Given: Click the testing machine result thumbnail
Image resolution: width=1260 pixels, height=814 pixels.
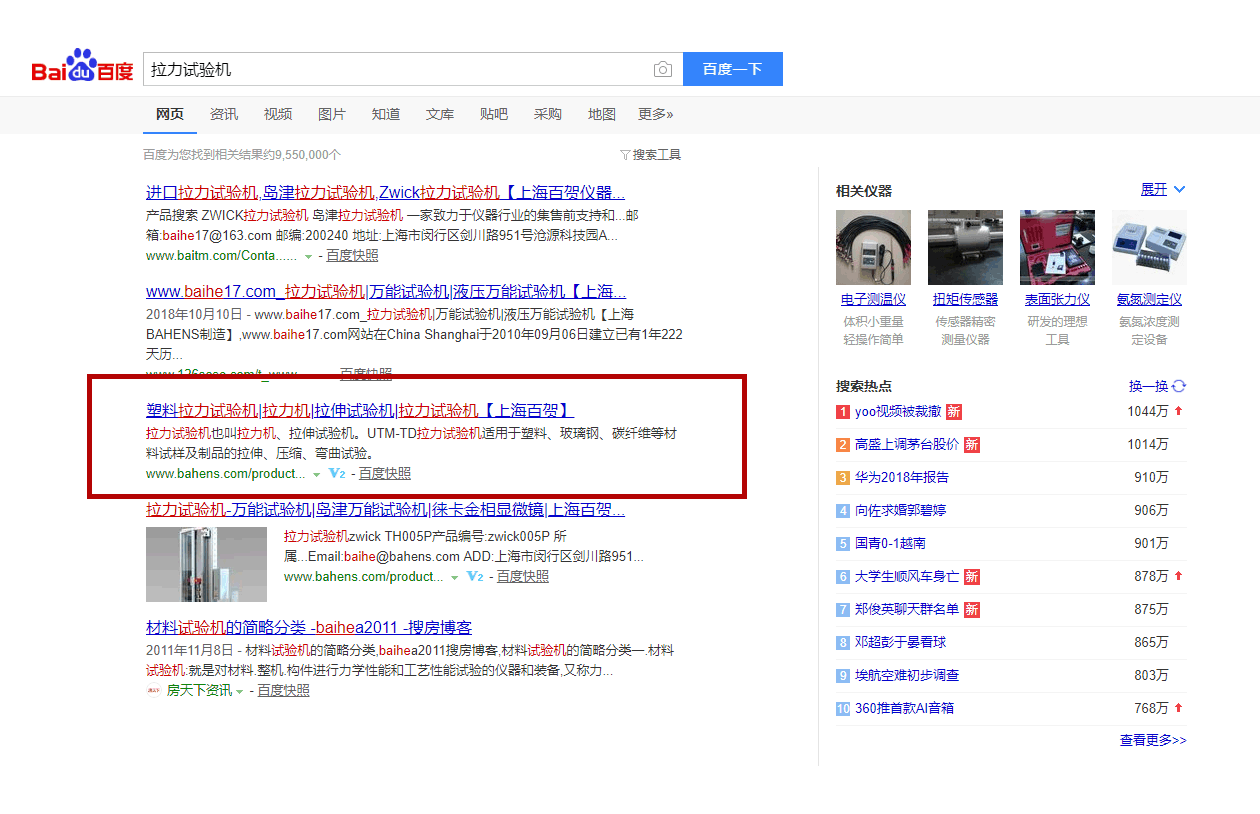Looking at the screenshot, I should click(x=206, y=564).
